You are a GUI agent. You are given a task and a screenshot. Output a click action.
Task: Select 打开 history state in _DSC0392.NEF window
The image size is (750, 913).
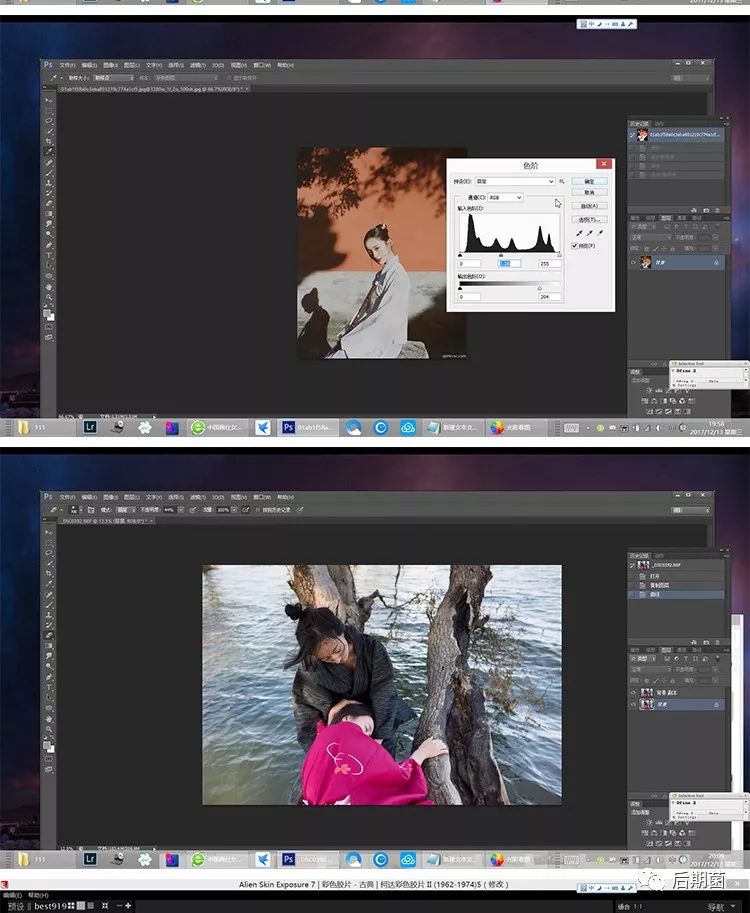pyautogui.click(x=676, y=576)
